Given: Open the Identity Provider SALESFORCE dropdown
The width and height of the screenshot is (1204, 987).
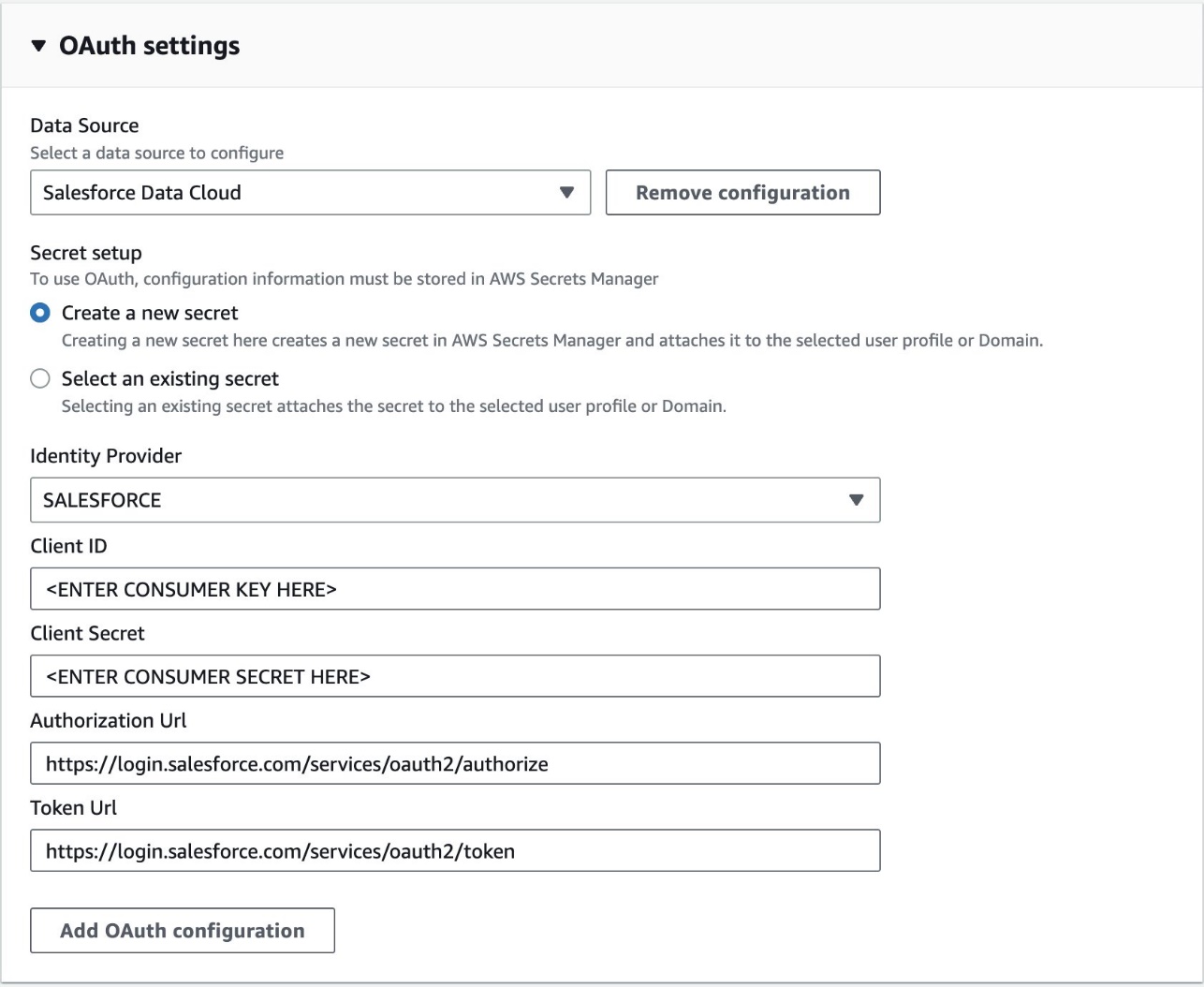Looking at the screenshot, I should pos(455,500).
